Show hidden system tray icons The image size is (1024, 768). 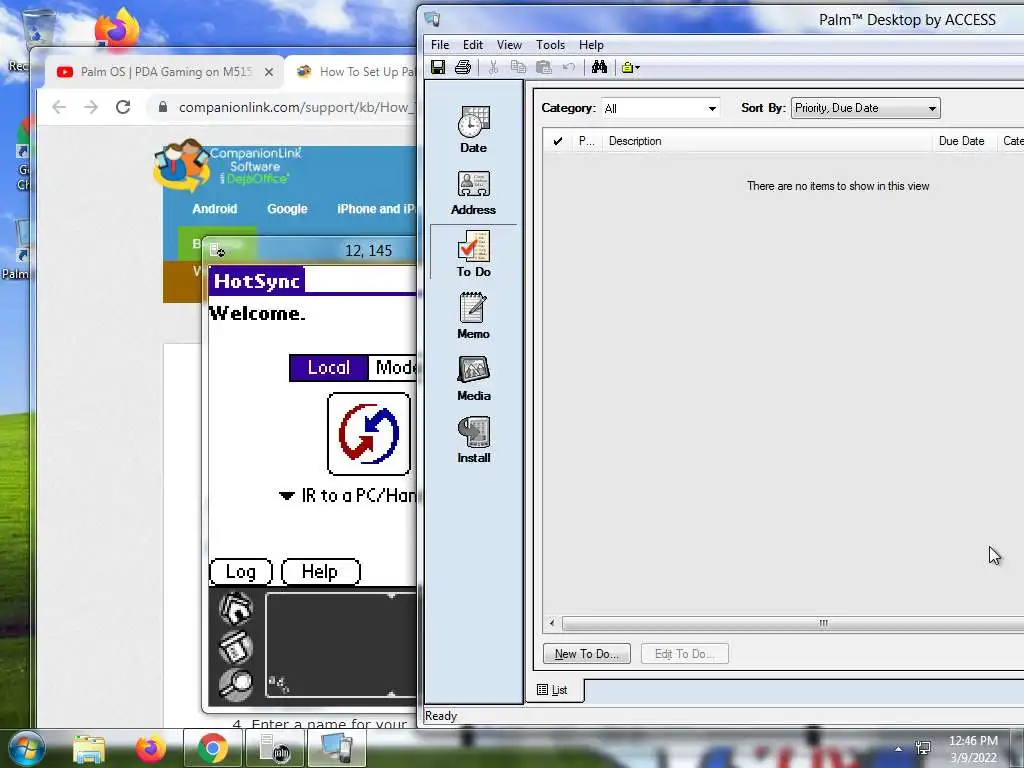898,749
